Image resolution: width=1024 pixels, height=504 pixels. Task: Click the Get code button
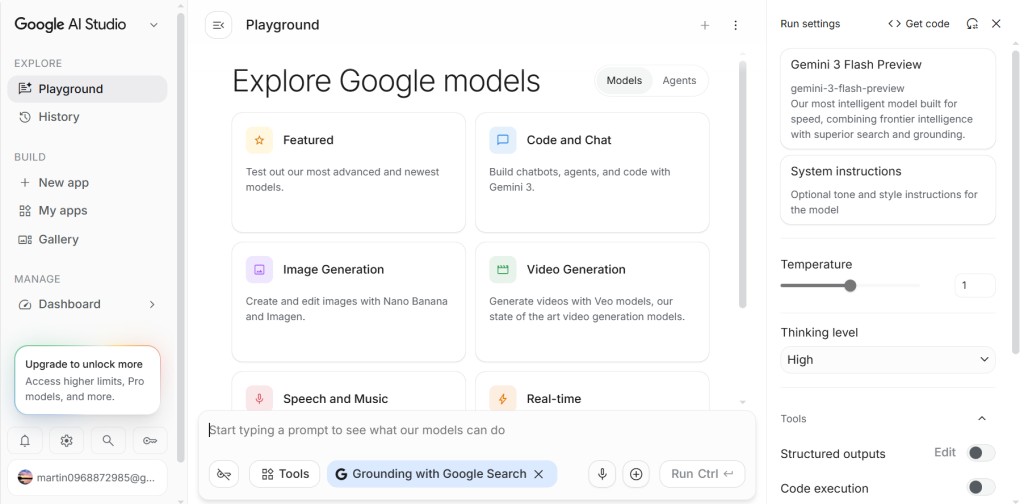918,24
